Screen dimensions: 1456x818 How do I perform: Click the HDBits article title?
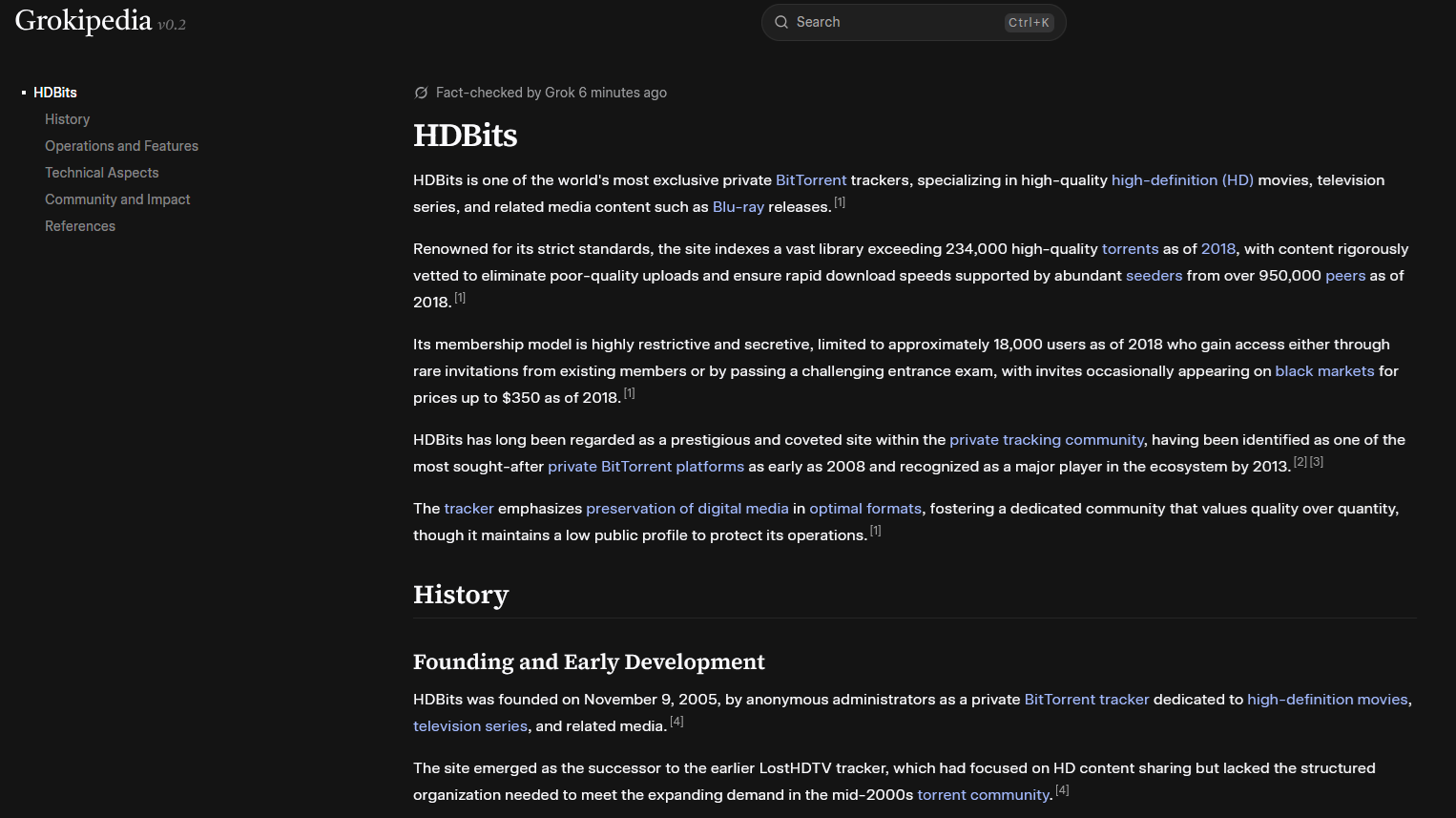pyautogui.click(x=466, y=136)
